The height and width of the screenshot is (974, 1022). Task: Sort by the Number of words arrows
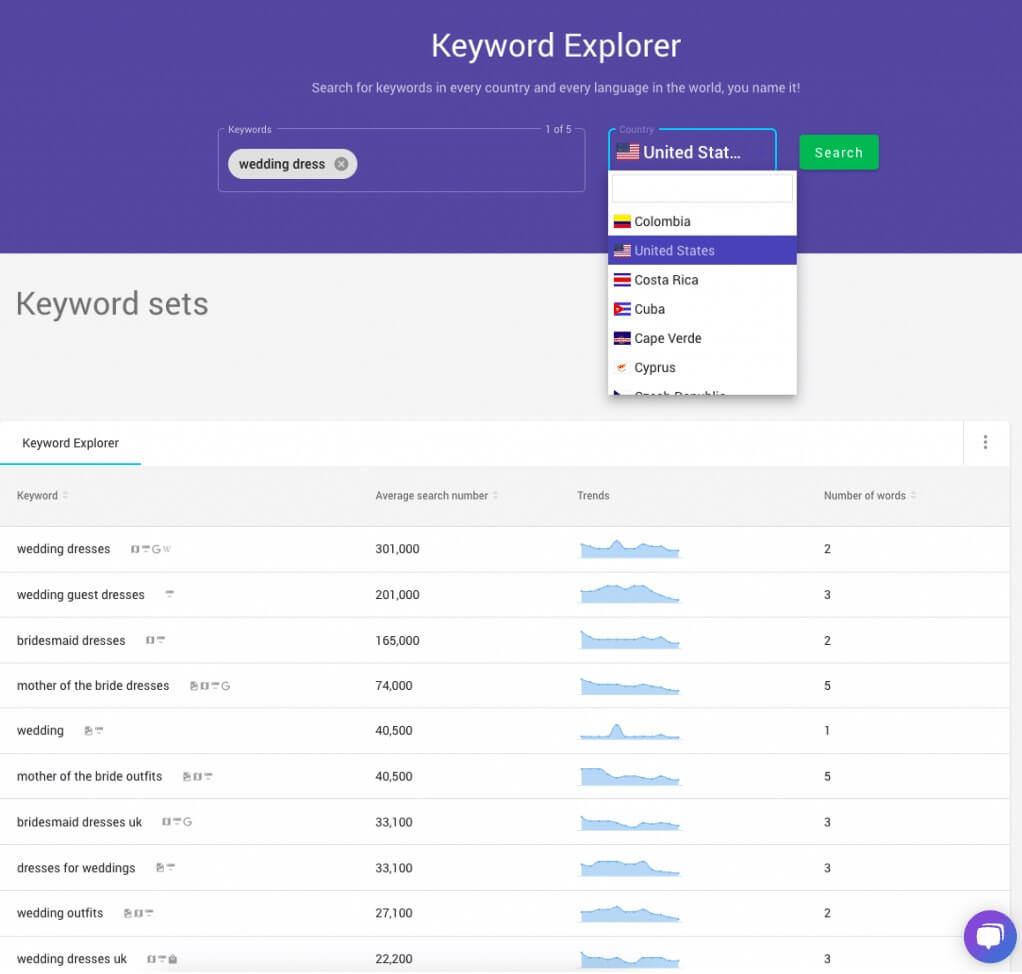[913, 495]
